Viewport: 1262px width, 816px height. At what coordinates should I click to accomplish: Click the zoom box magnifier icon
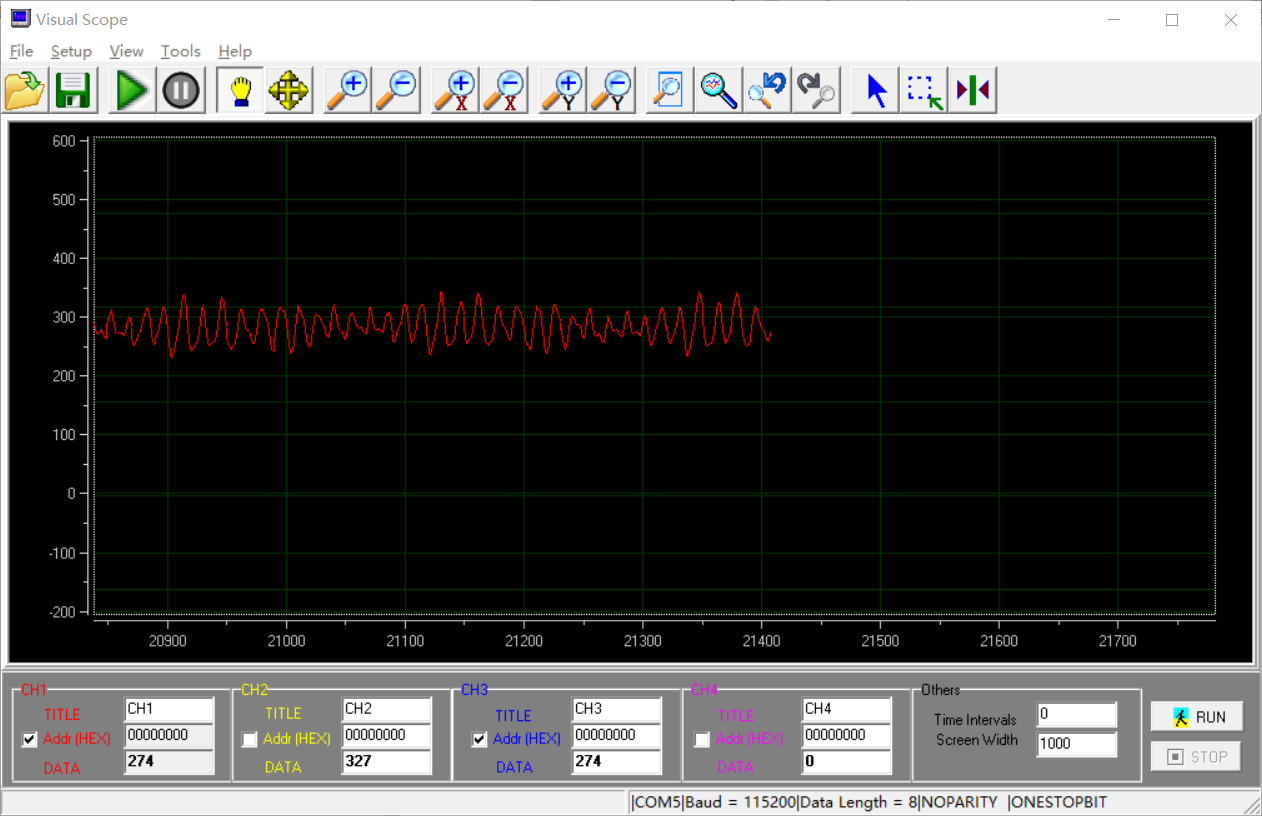[x=669, y=90]
